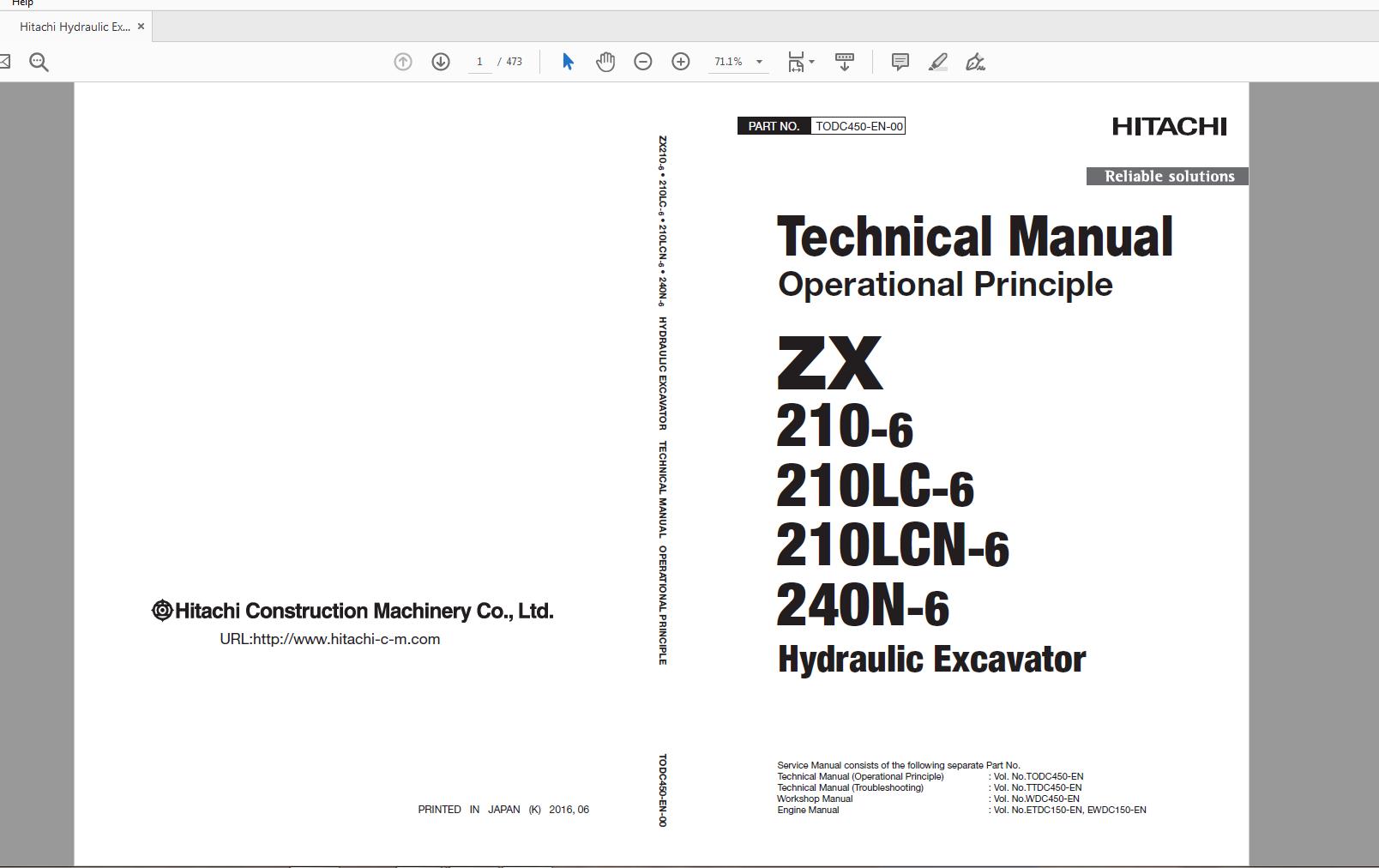The image size is (1379, 868).
Task: Click the Hydraulic Excavator heading
Action: coord(932,660)
